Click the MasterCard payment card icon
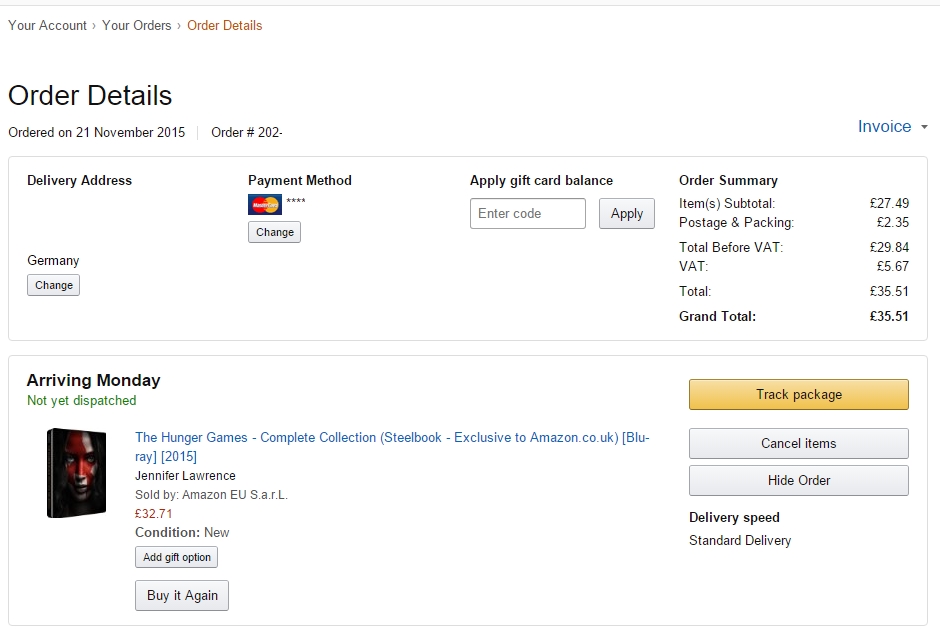940x636 pixels. click(x=264, y=204)
